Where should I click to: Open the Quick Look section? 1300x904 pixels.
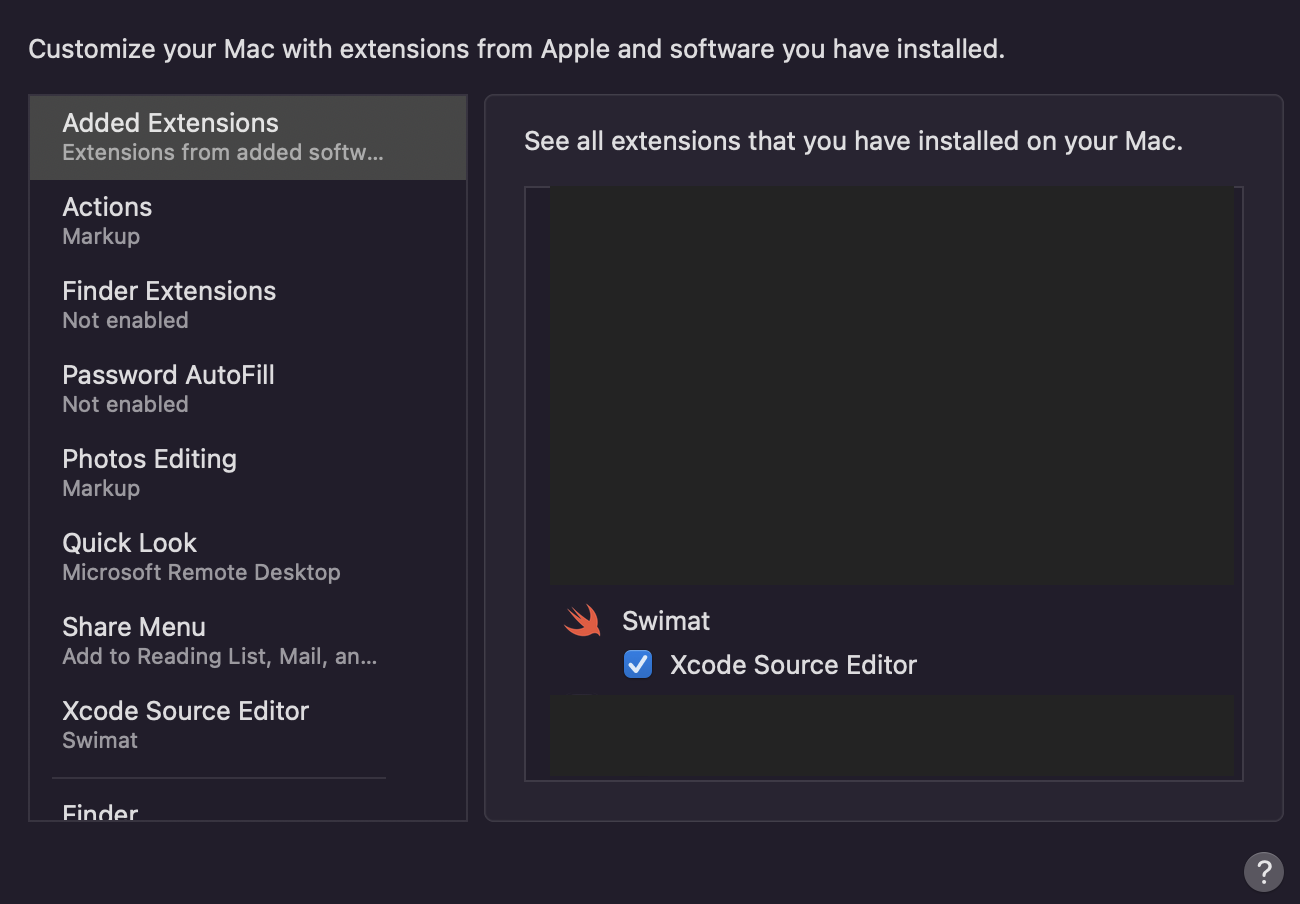[x=129, y=543]
